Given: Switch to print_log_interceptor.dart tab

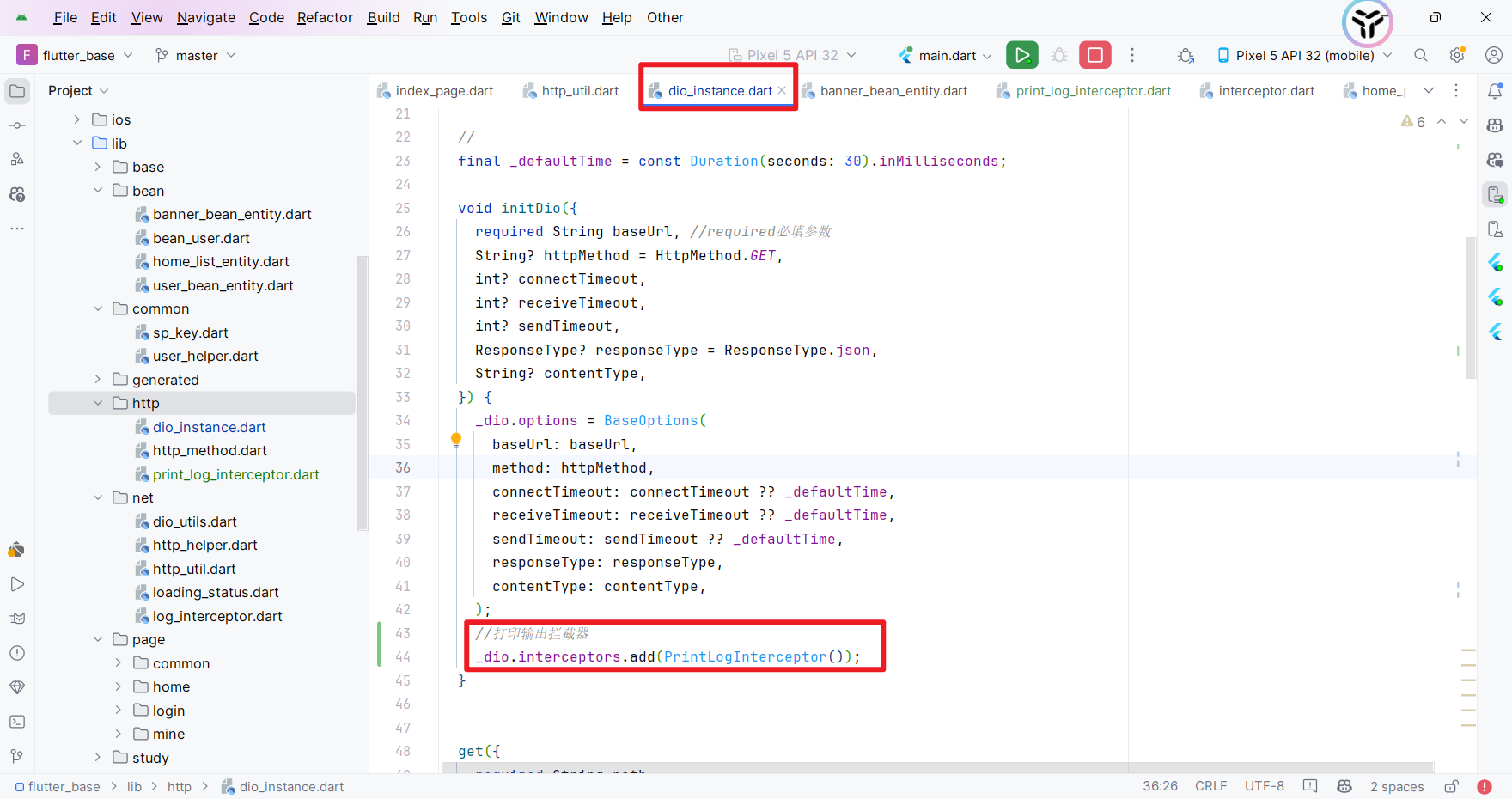Looking at the screenshot, I should (x=1083, y=90).
